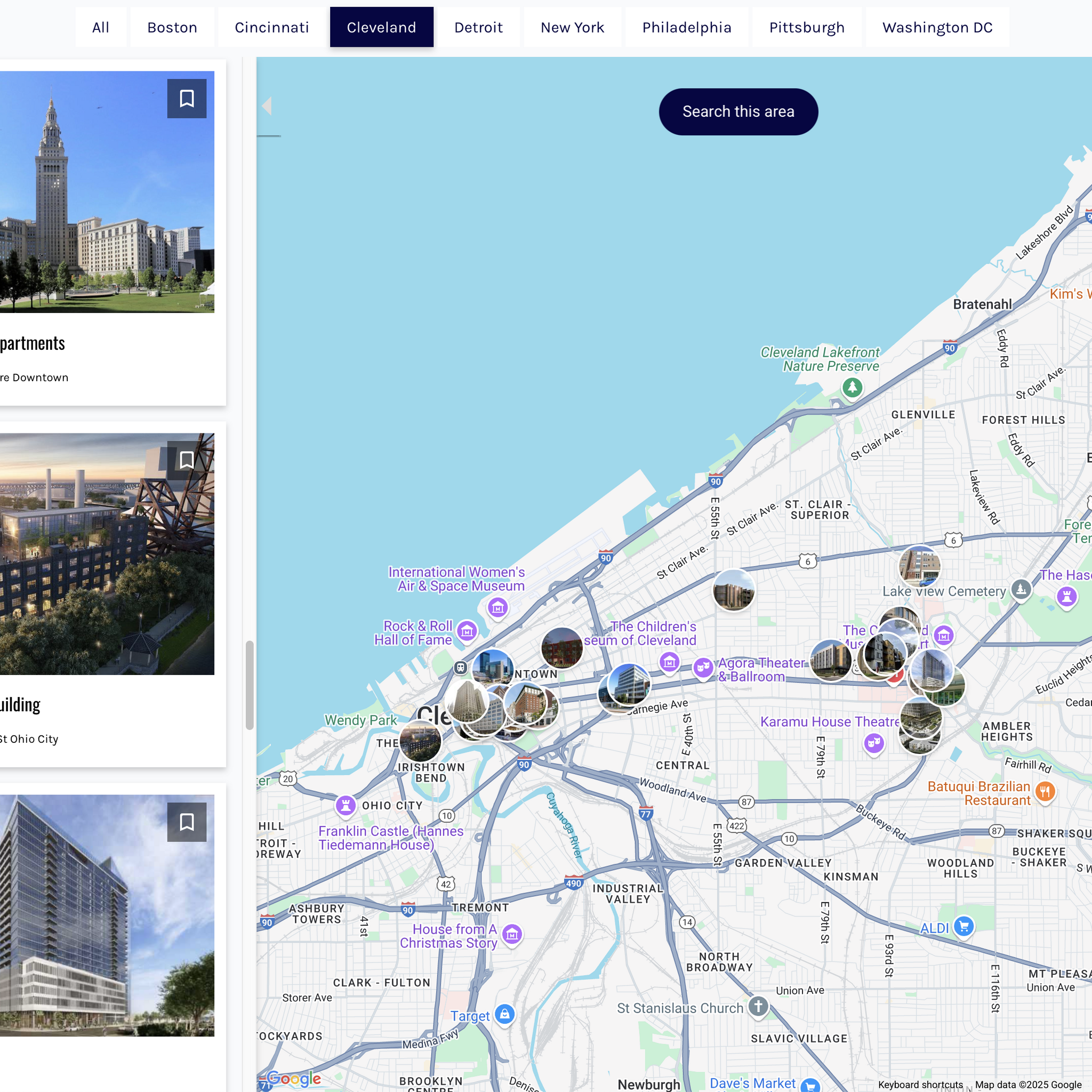Select the All city tab

(101, 27)
